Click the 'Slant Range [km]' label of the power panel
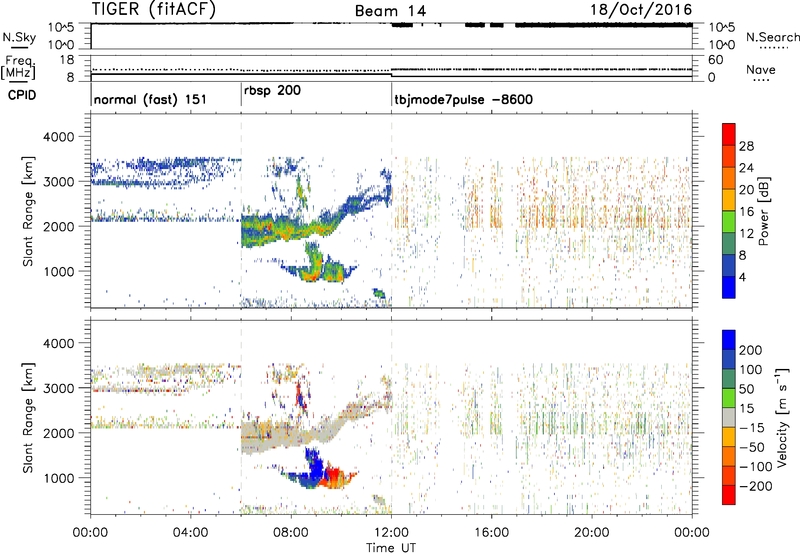This screenshot has height=554, width=800. click(28, 211)
